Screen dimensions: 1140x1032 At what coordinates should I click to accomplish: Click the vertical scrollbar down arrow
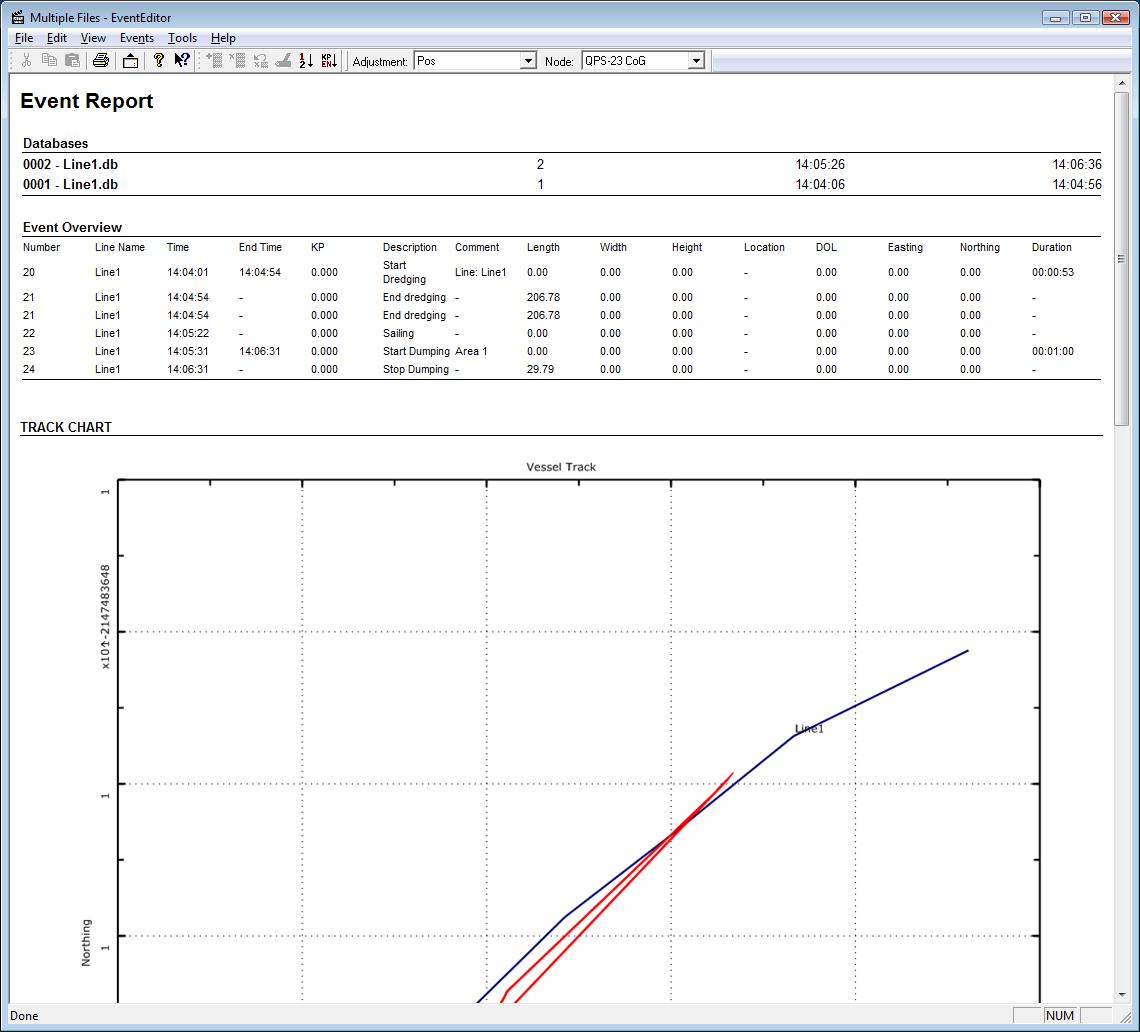[1121, 995]
